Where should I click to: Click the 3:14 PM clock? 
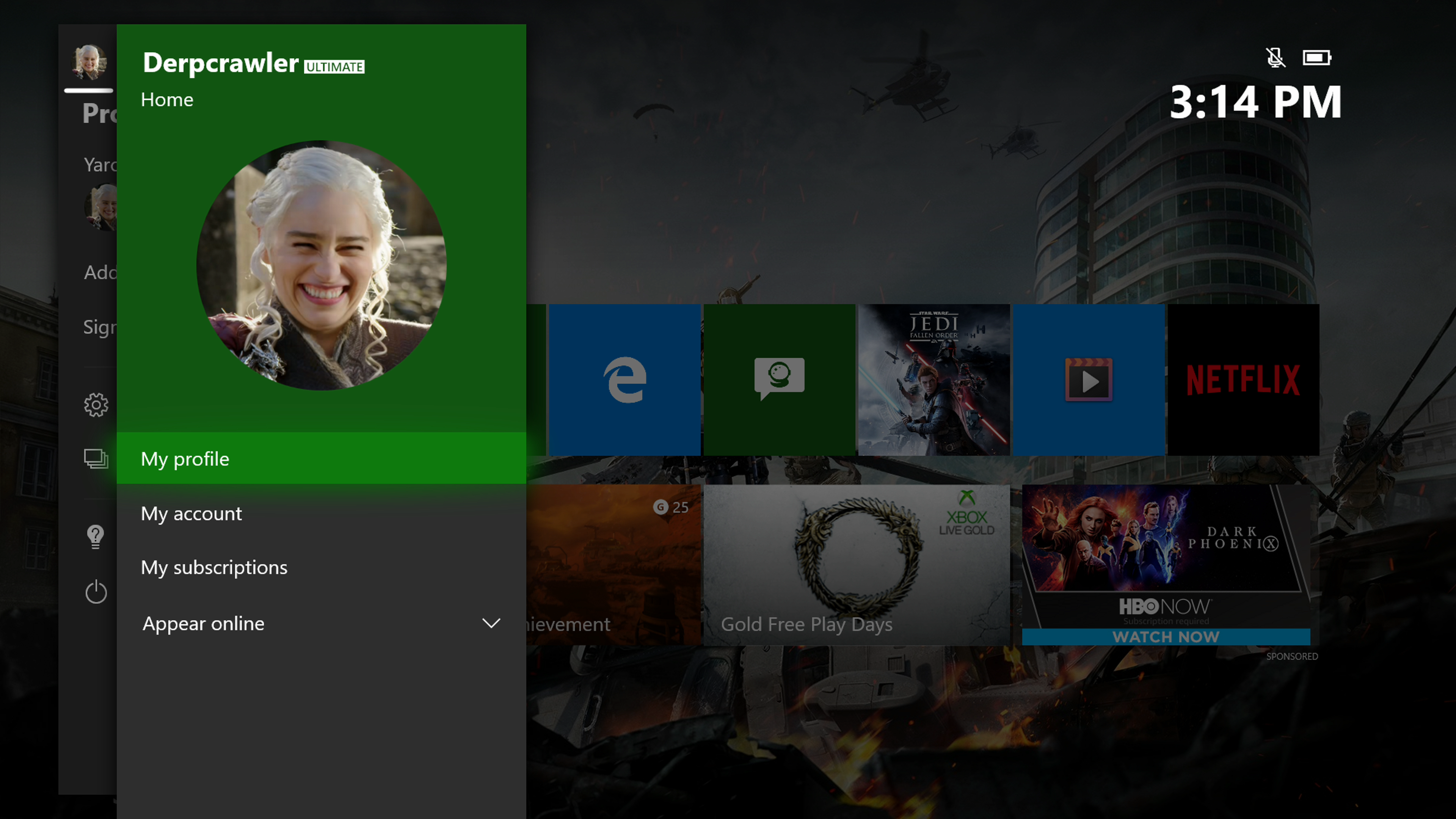click(1255, 102)
